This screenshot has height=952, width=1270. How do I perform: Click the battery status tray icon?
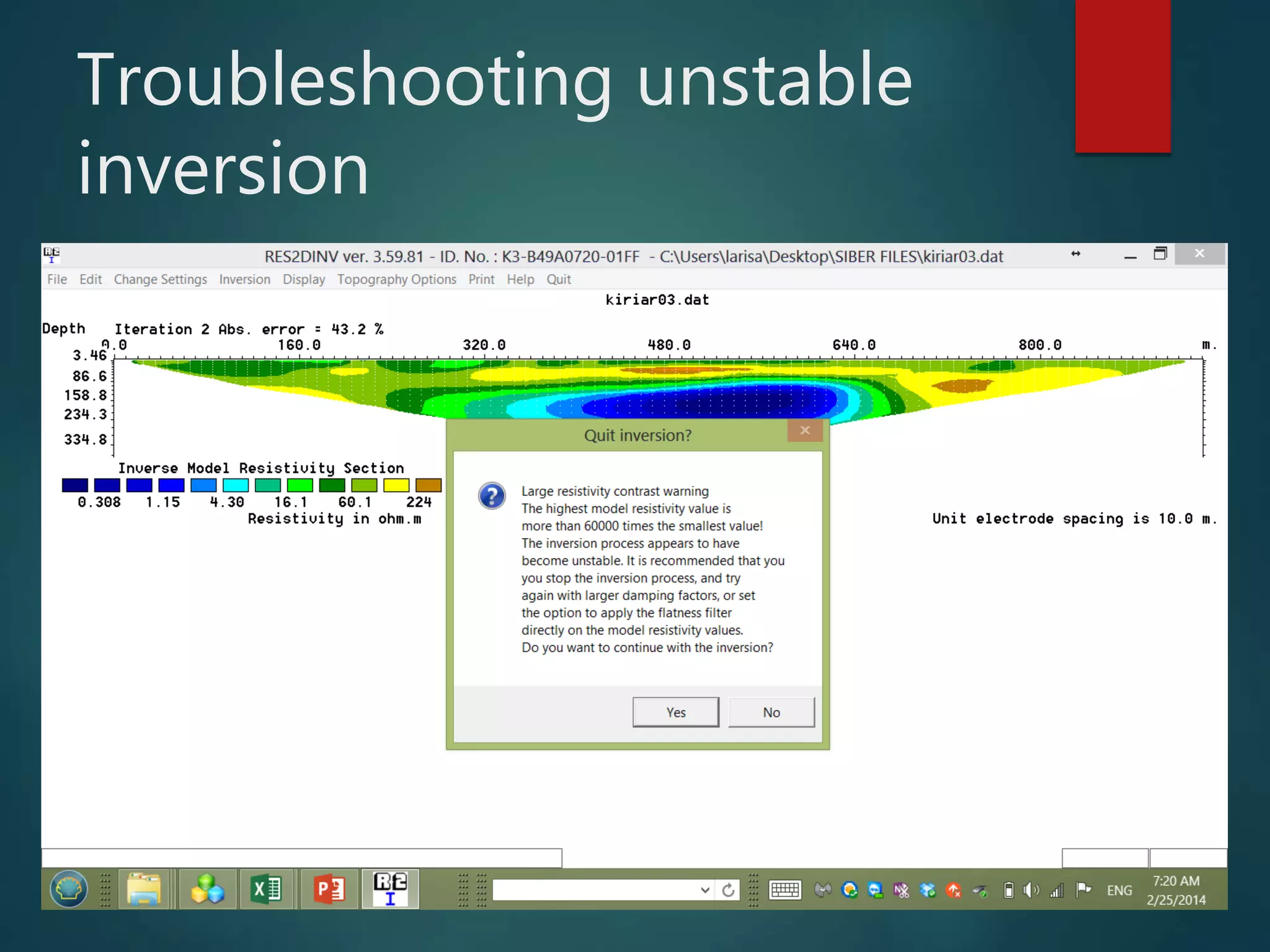click(x=1009, y=891)
